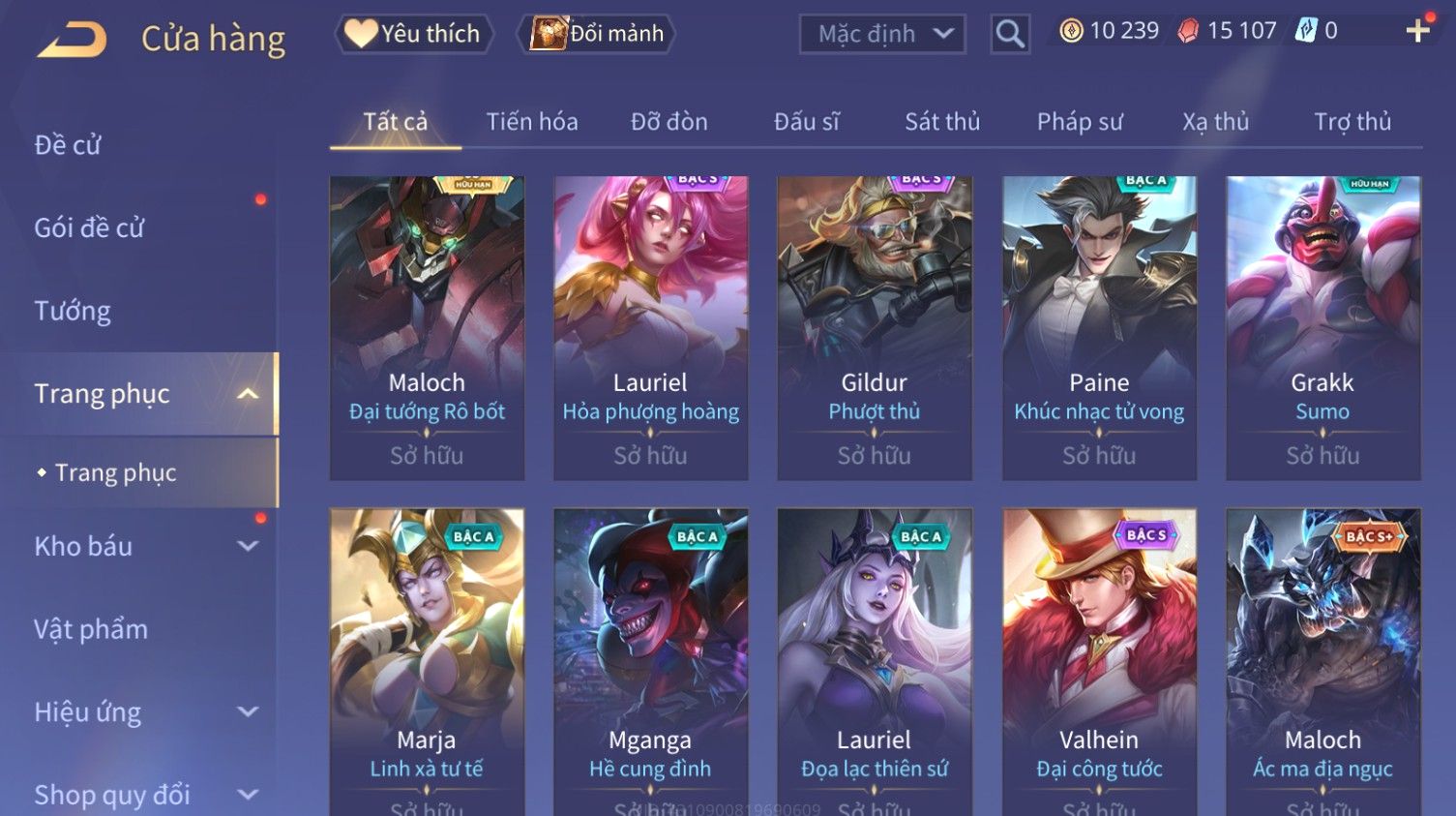Open the search magnifier icon
Screen dimensions: 1456x816
point(1010,34)
